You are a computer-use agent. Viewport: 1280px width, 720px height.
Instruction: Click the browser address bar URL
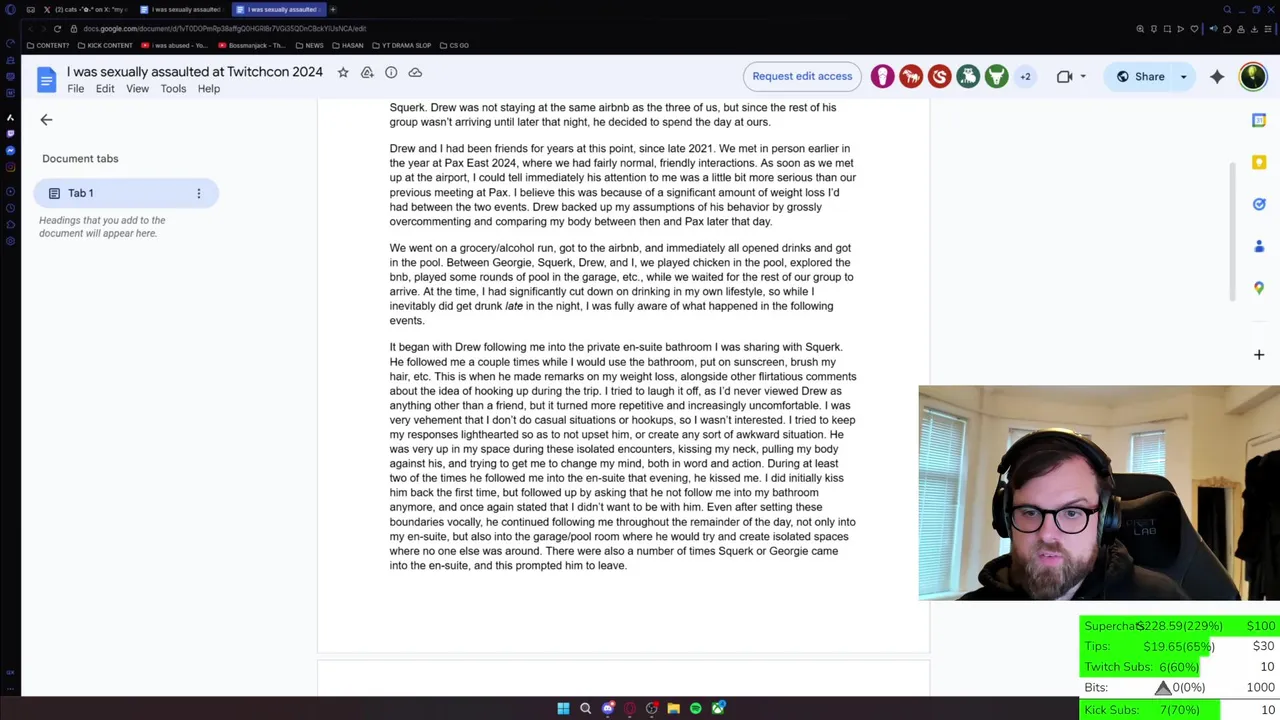click(224, 29)
